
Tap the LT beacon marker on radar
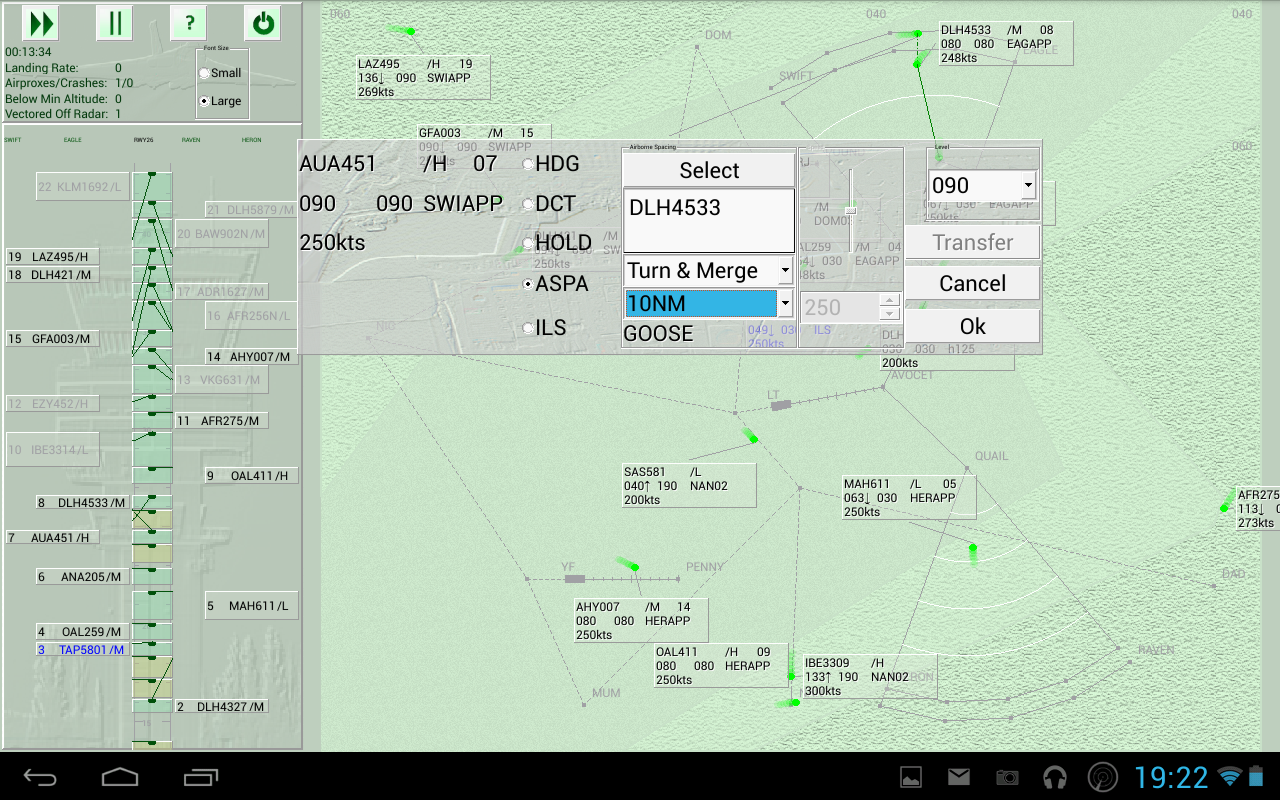point(781,405)
